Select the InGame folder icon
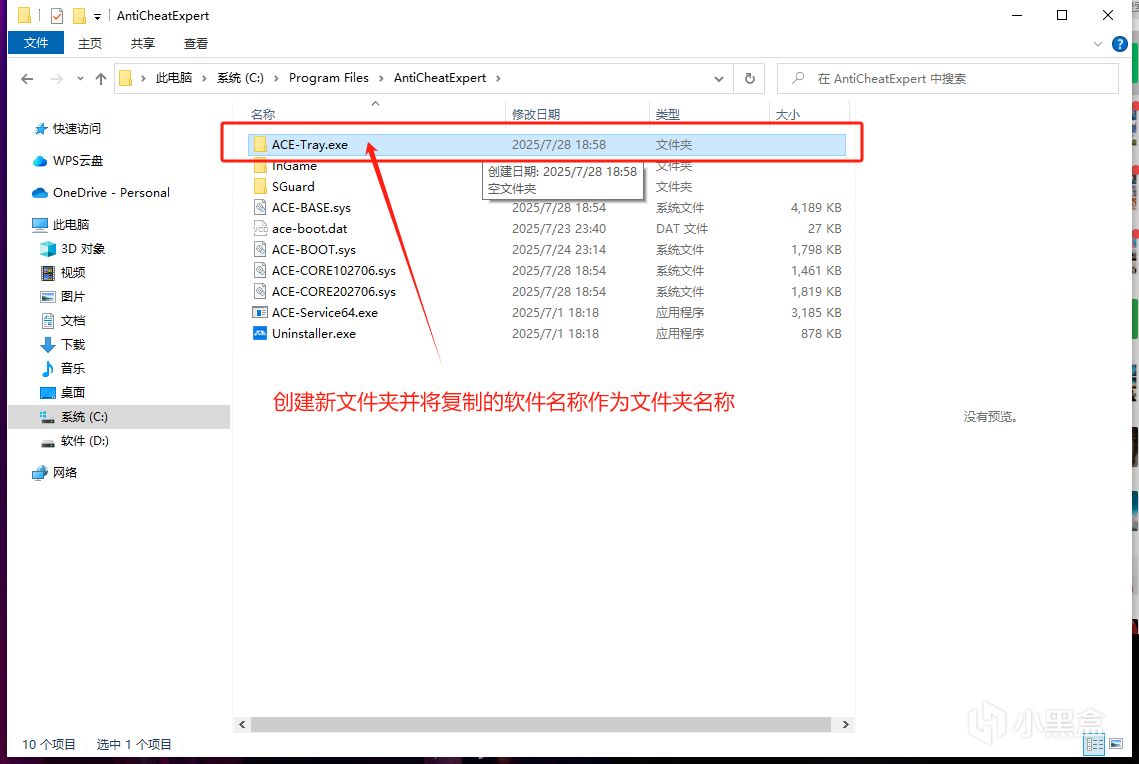This screenshot has width=1139, height=764. (x=260, y=166)
